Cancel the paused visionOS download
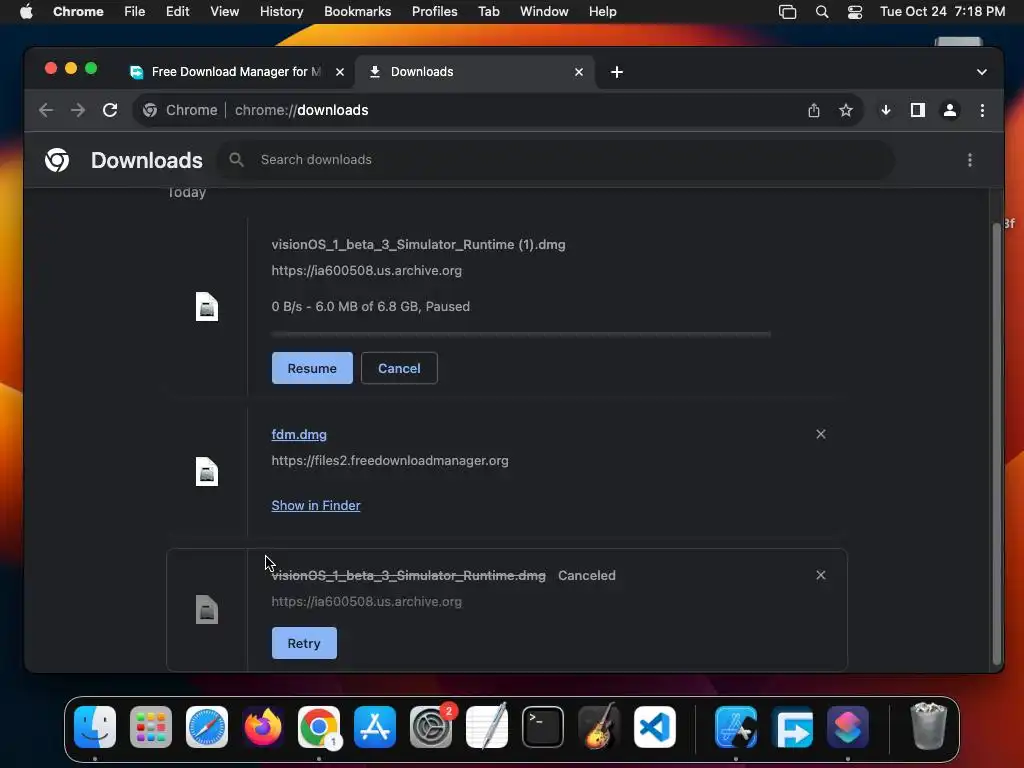The height and width of the screenshot is (768, 1024). click(399, 368)
